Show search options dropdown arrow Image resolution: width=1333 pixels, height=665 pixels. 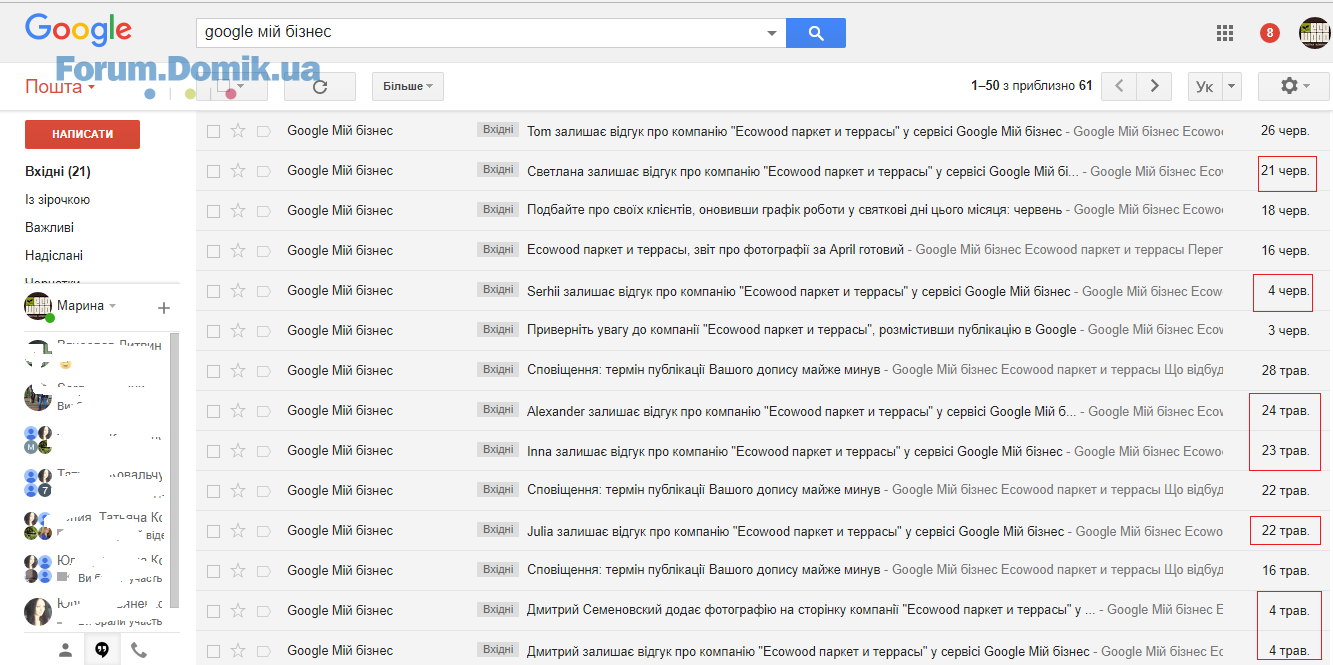tap(771, 33)
